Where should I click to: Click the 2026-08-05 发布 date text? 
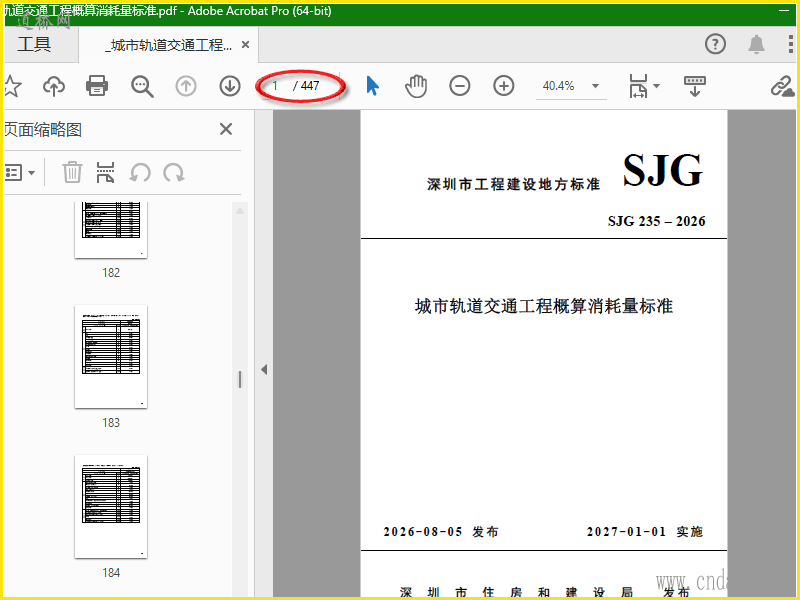441,532
